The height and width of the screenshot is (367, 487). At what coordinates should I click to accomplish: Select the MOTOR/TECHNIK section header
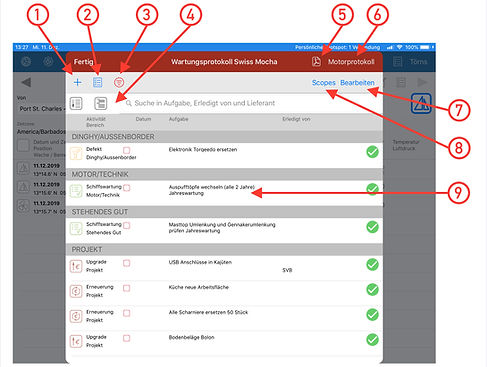224,174
